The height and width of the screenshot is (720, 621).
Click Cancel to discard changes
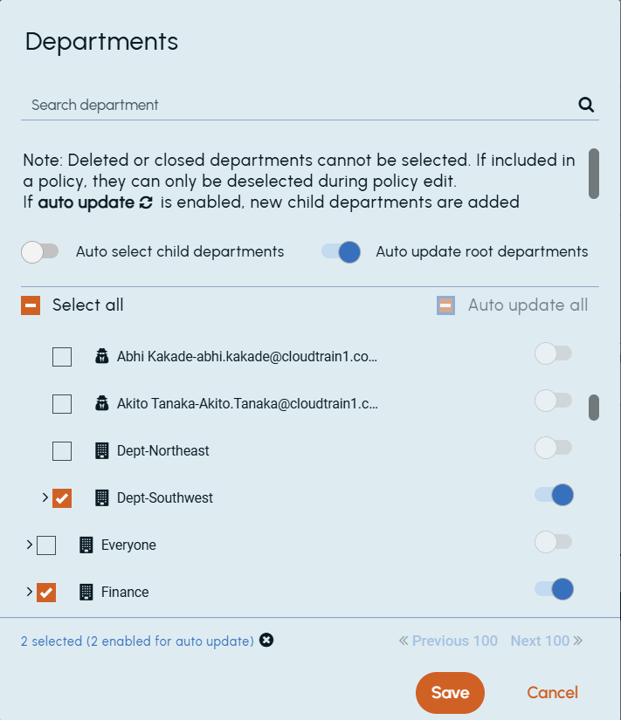click(552, 693)
